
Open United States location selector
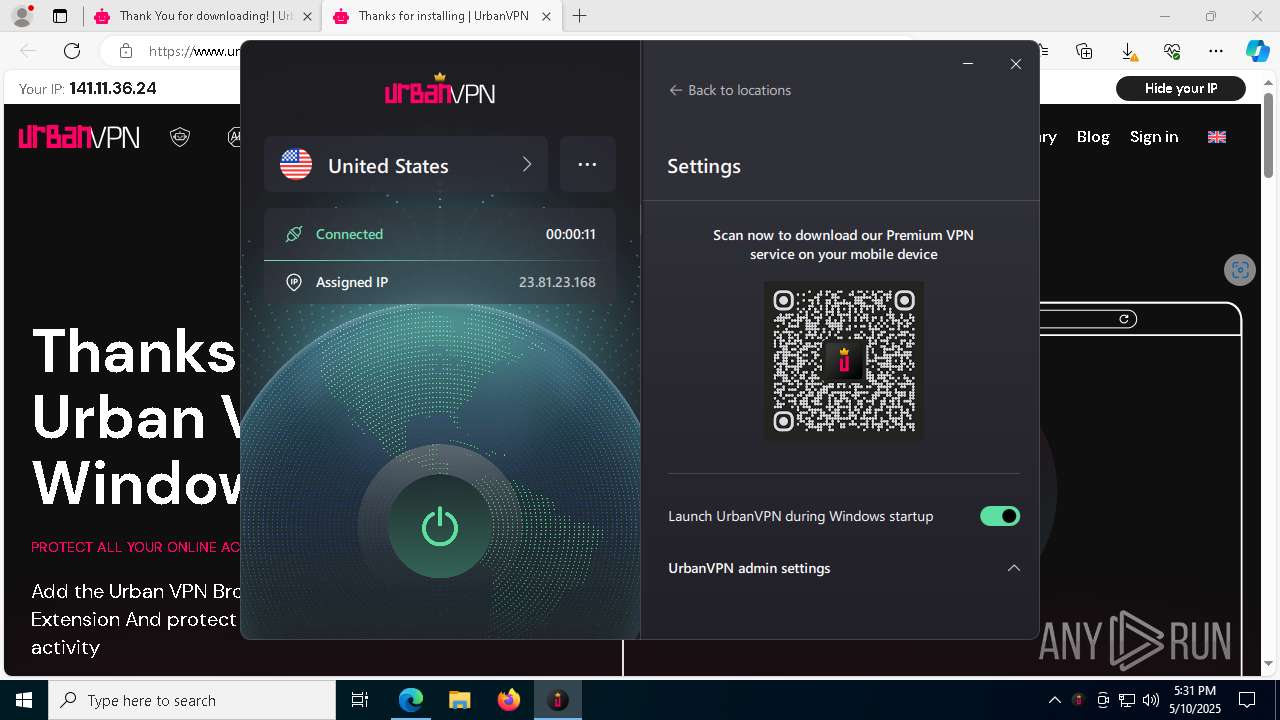tap(406, 164)
